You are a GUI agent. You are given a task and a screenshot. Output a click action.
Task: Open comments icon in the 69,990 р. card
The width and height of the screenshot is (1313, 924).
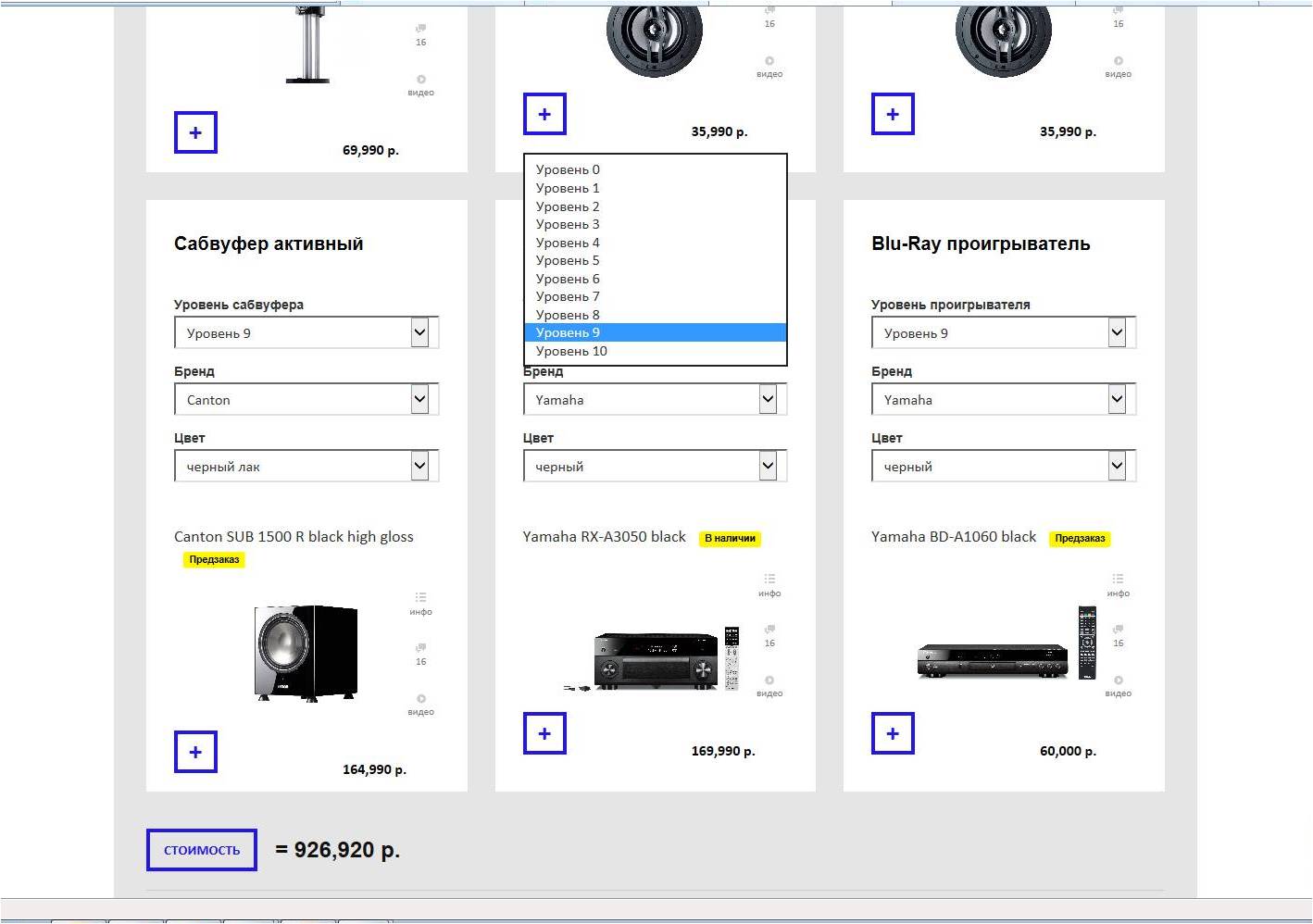pos(420,35)
